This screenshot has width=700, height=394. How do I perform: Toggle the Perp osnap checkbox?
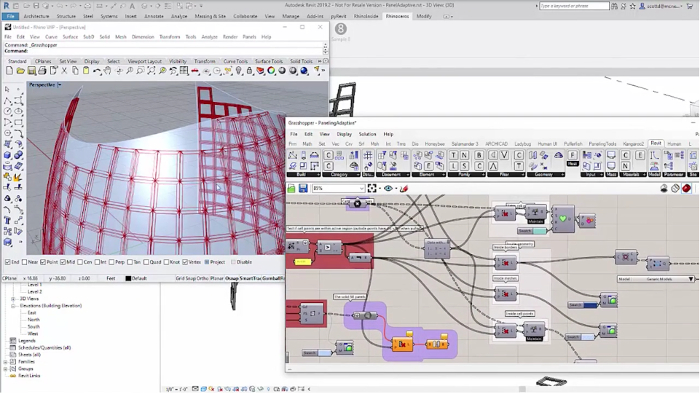(x=112, y=262)
